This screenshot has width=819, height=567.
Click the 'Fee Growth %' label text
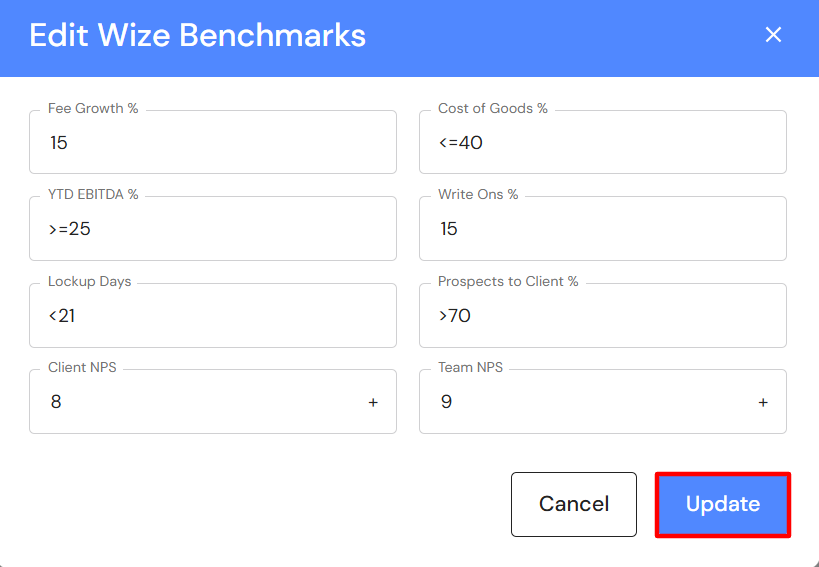tap(93, 108)
